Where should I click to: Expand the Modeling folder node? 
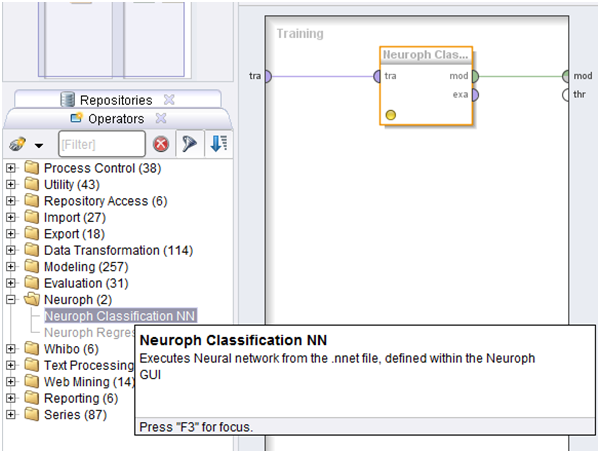[x=12, y=267]
